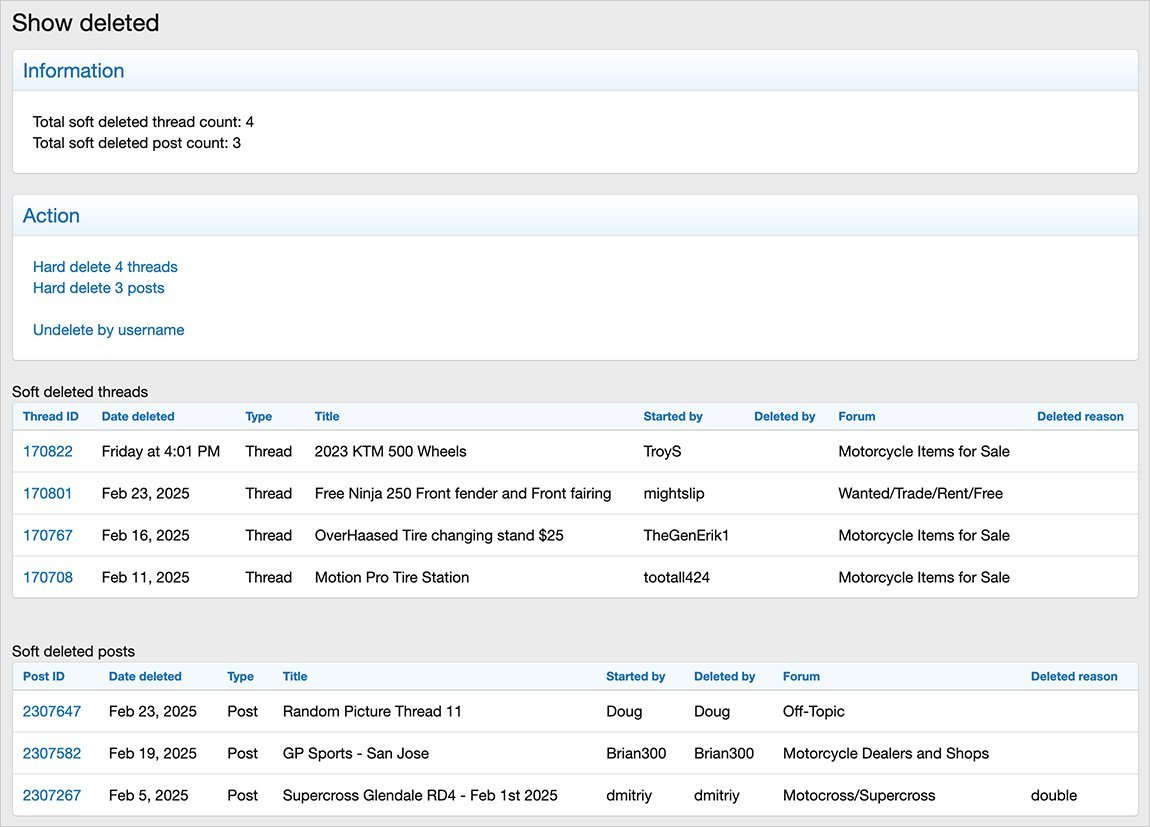Click the "Thread ID" column header

[51, 416]
